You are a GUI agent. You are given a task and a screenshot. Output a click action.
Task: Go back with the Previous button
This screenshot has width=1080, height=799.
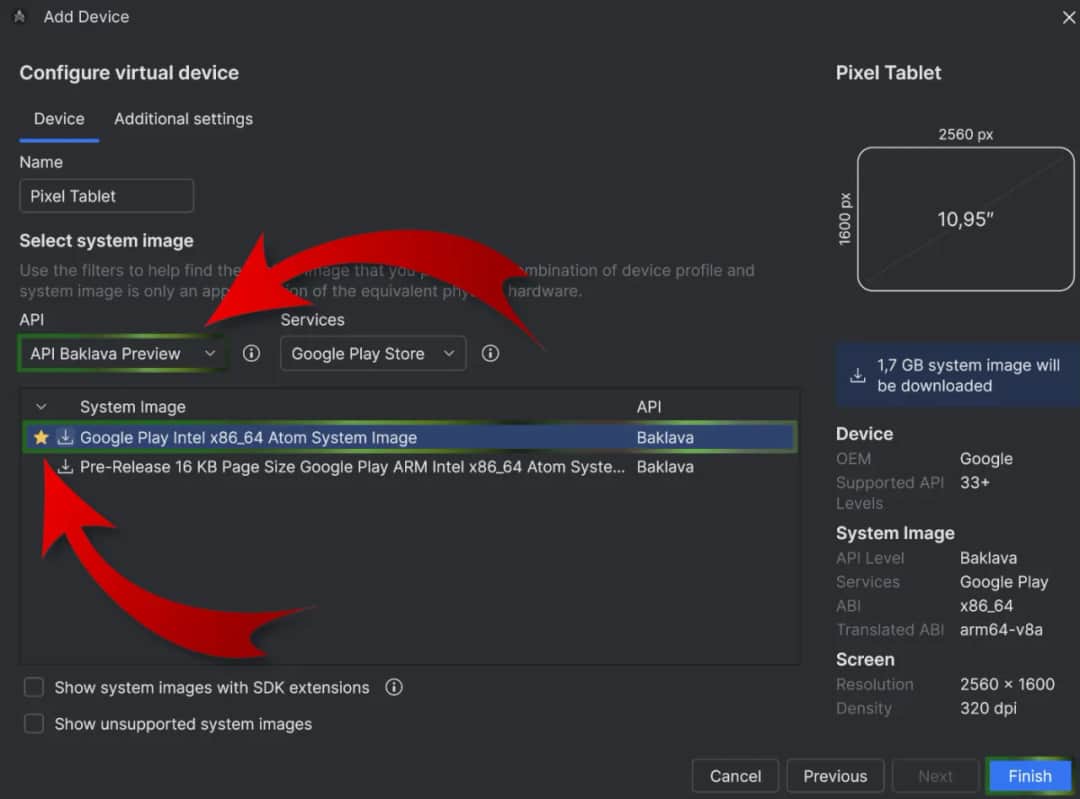click(835, 776)
